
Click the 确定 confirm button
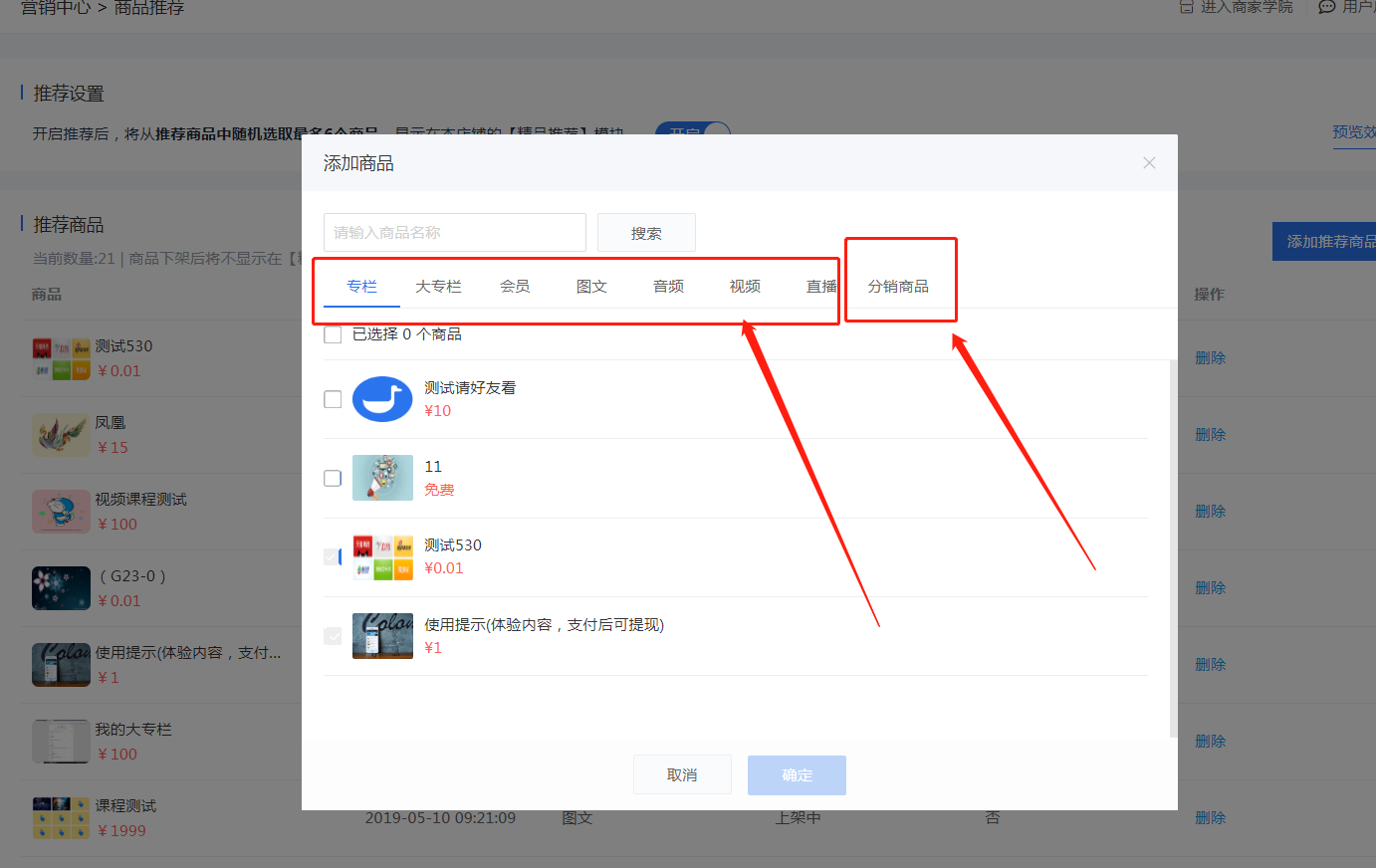point(797,775)
